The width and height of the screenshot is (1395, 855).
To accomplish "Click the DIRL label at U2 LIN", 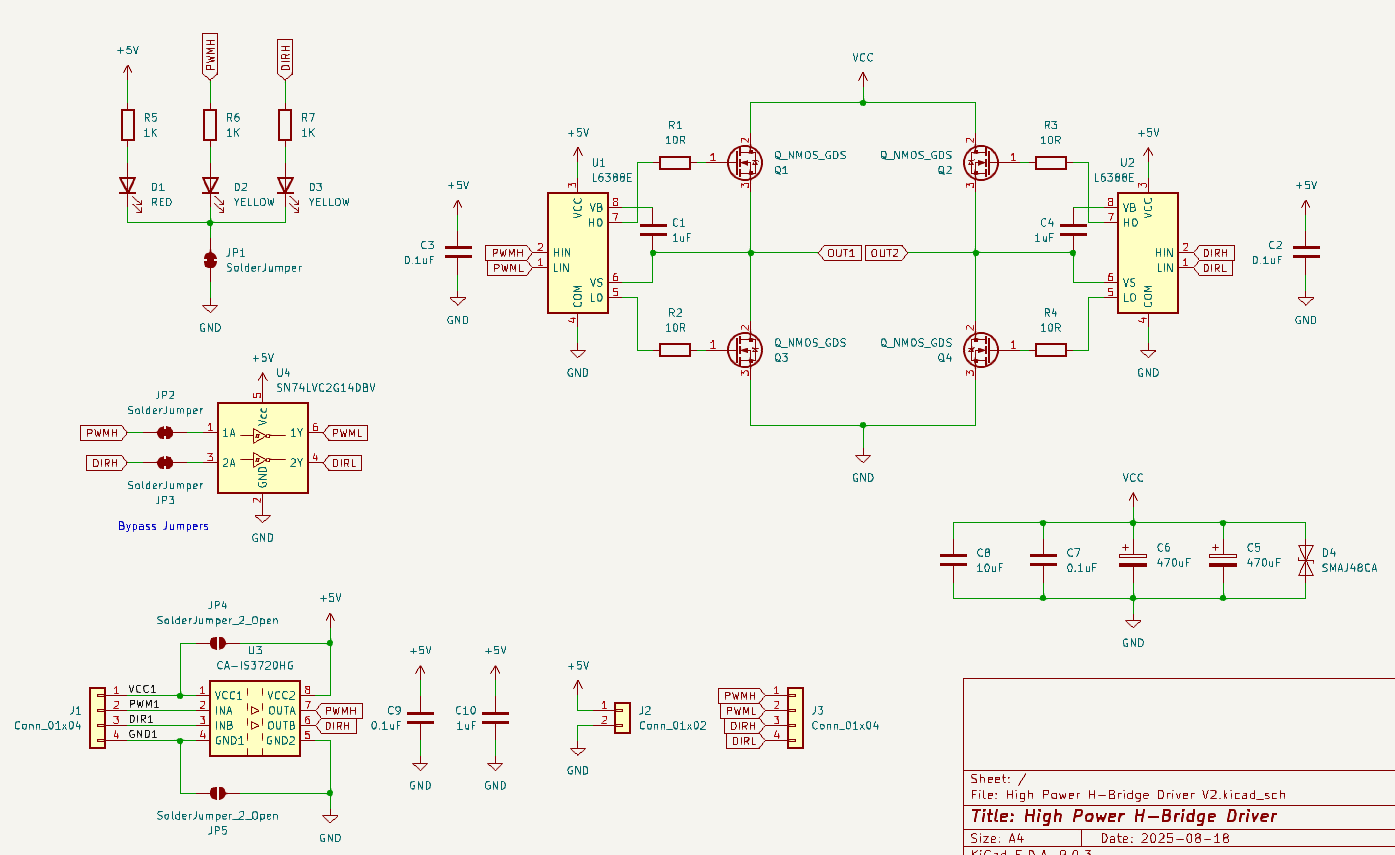I will (x=1214, y=268).
